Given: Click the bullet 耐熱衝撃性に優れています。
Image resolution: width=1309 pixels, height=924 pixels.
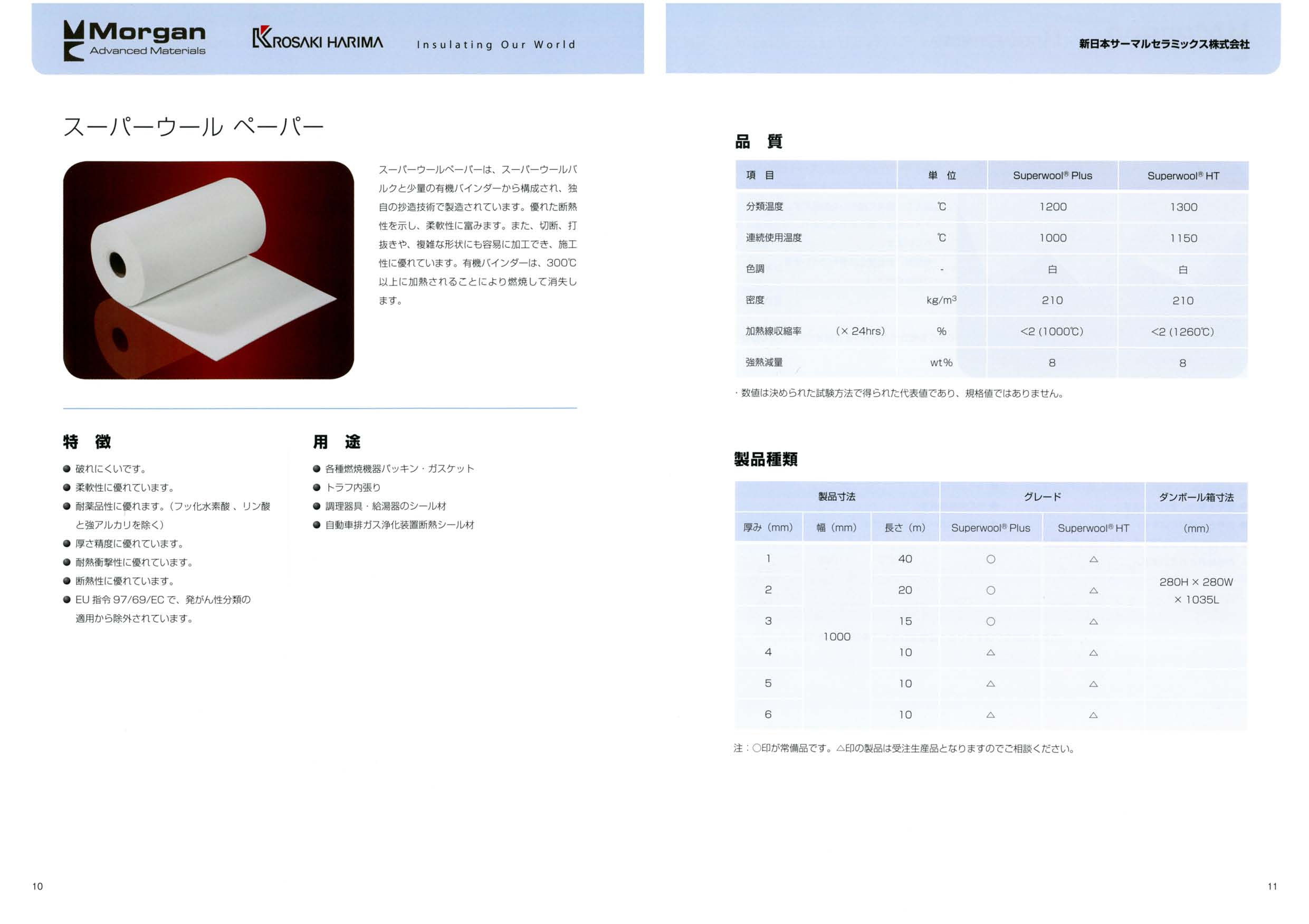Looking at the screenshot, I should coord(128,563).
